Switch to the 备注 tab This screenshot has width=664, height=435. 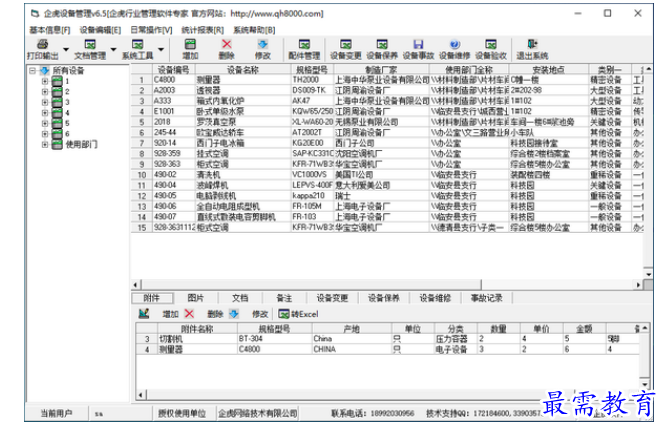pyautogui.click(x=284, y=298)
